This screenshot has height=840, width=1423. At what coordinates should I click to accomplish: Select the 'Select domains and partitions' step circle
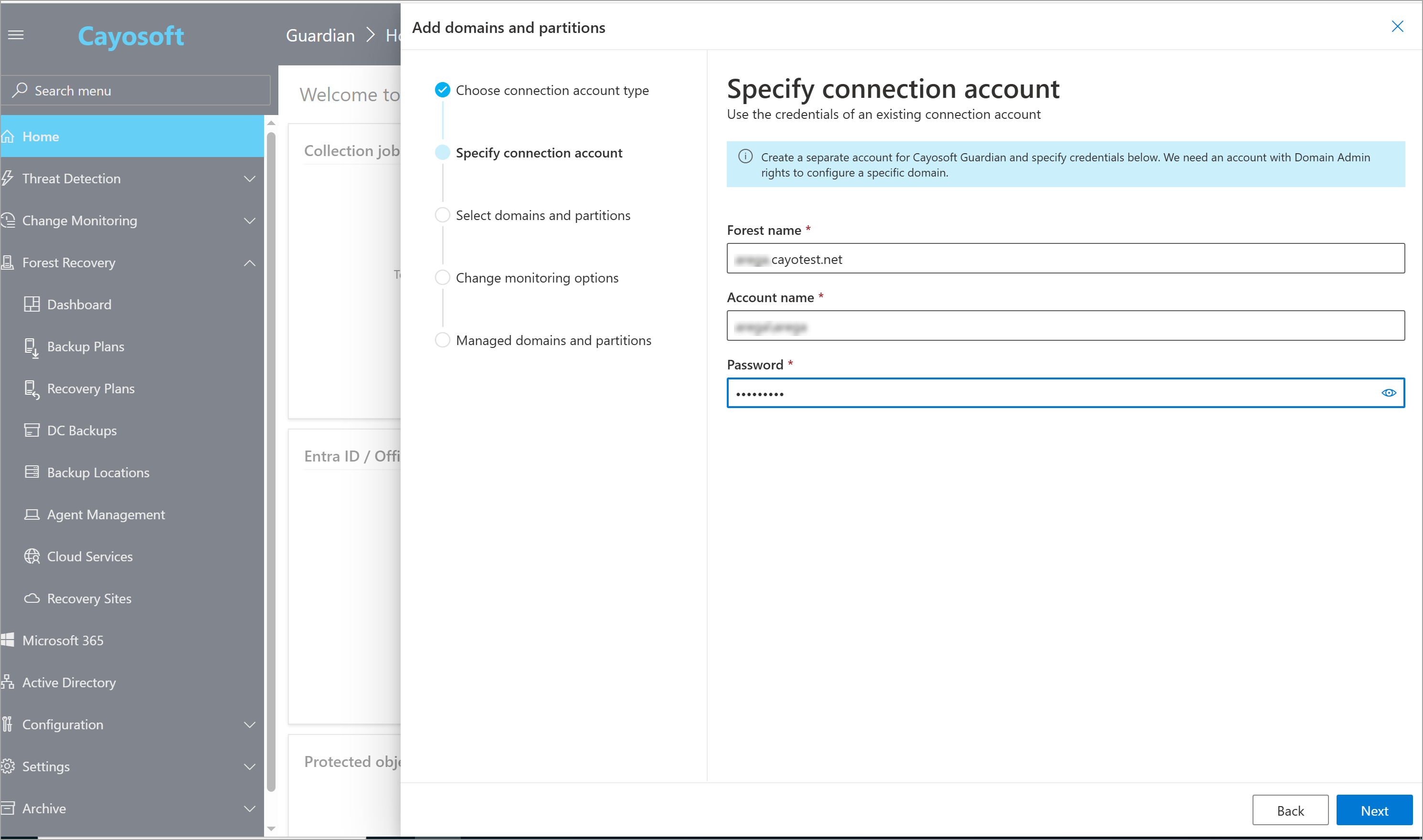[442, 215]
